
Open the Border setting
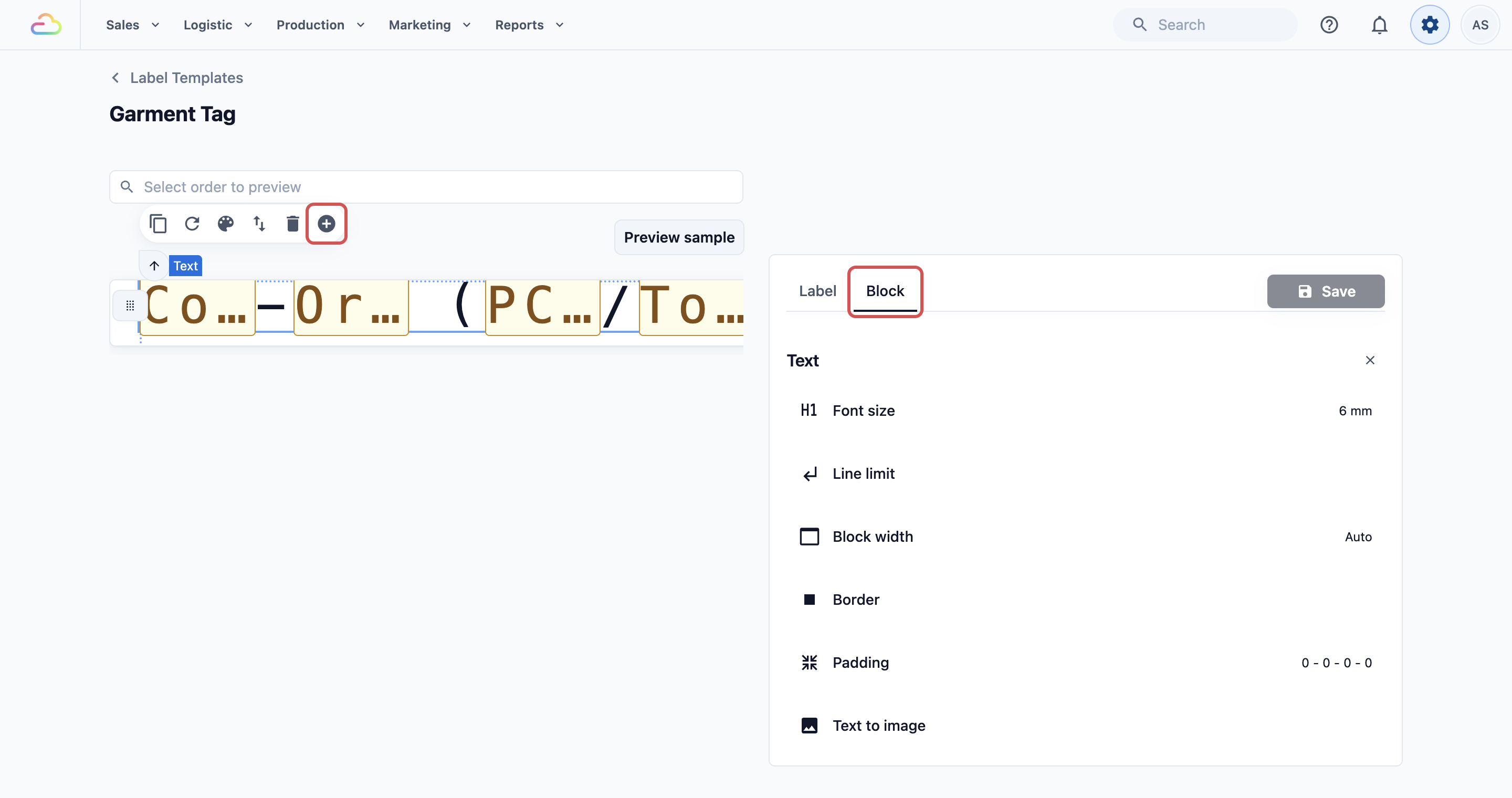(1086, 600)
